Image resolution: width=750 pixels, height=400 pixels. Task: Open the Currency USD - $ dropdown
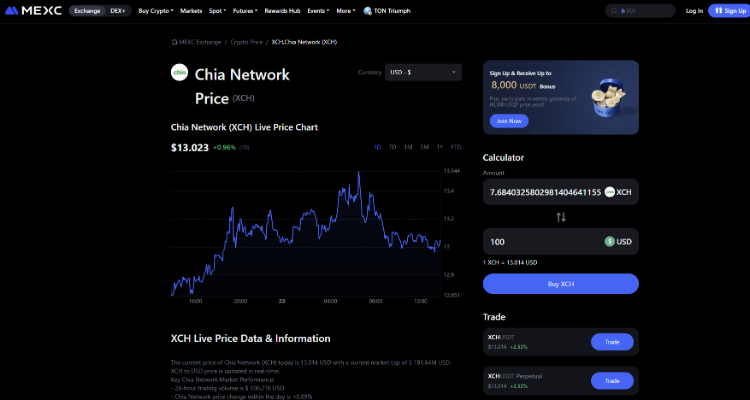coord(423,72)
